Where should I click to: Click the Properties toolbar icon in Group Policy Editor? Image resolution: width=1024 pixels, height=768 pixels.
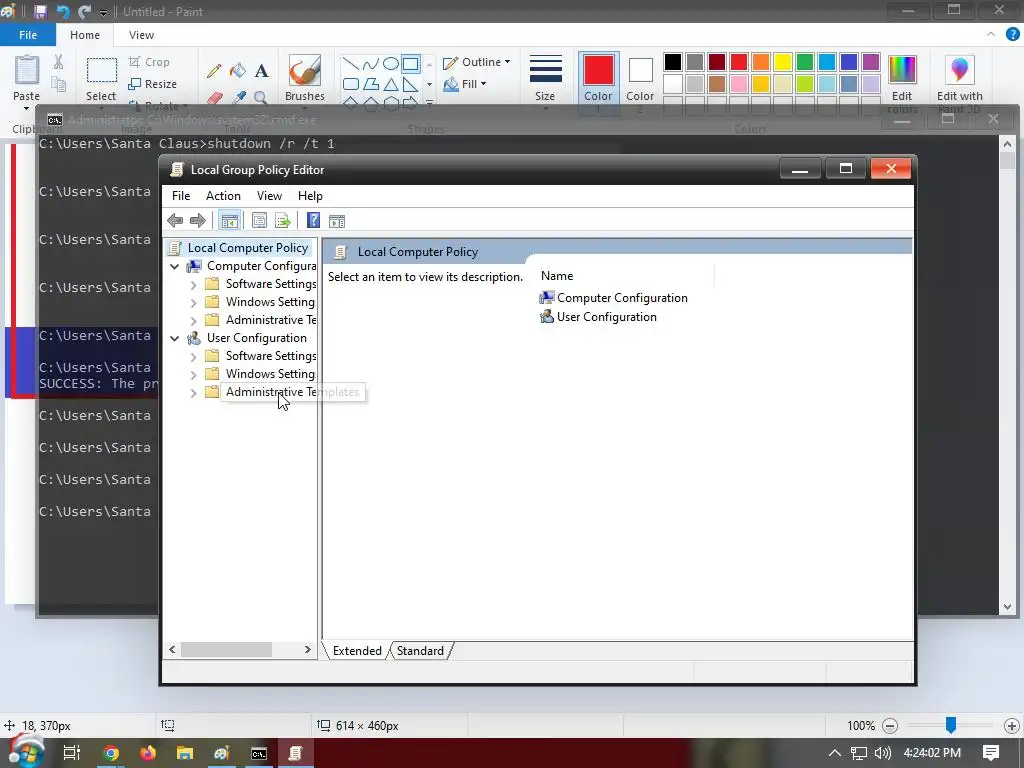point(259,221)
